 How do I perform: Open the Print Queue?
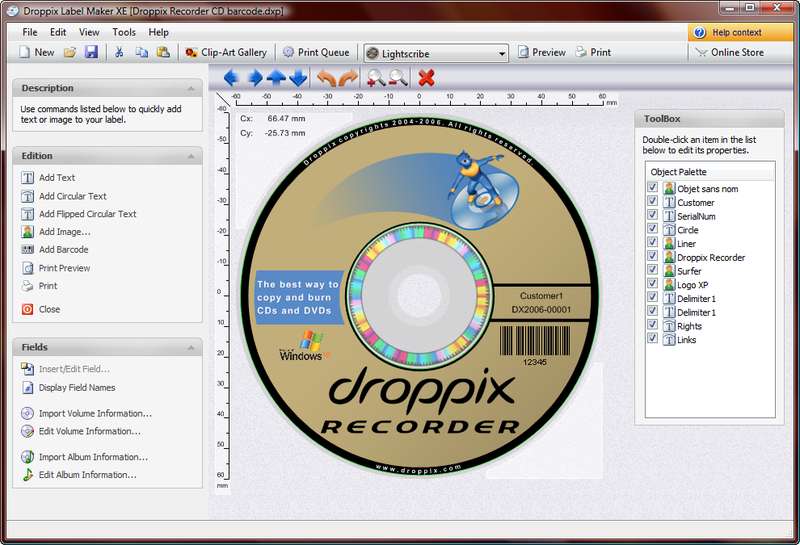[316, 53]
